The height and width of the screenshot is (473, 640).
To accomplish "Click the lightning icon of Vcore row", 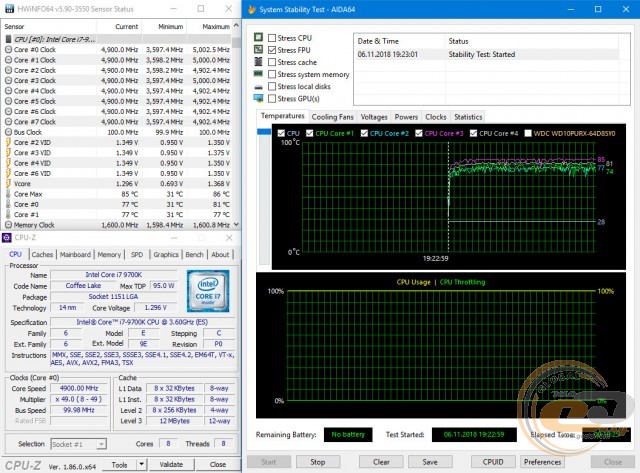I will tap(8, 184).
